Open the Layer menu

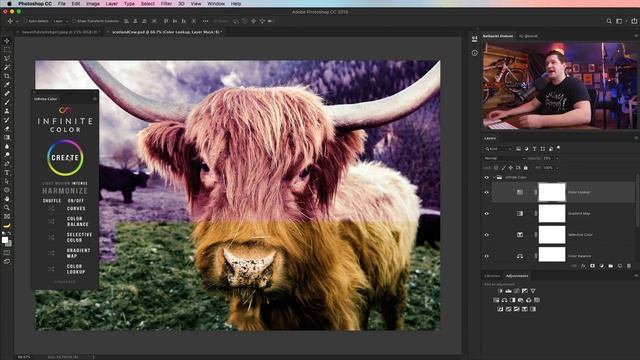[111, 4]
